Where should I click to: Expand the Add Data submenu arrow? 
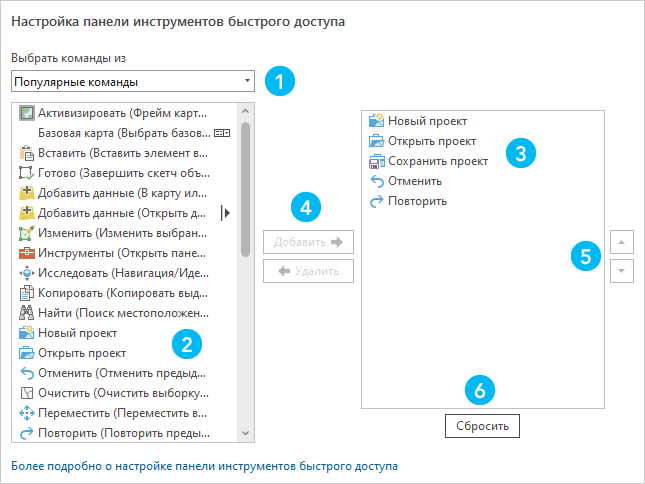(226, 212)
